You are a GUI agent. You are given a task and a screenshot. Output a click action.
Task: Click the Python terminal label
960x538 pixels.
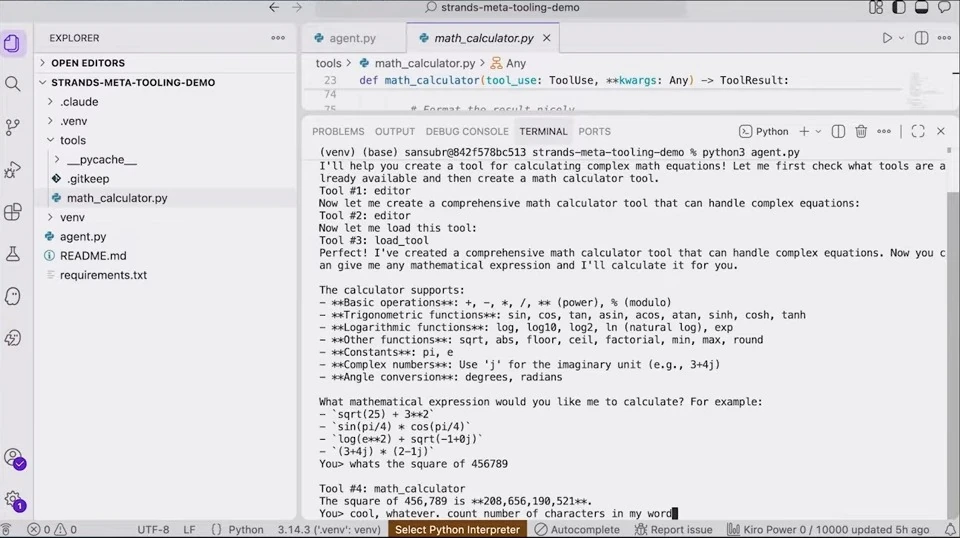coord(763,132)
